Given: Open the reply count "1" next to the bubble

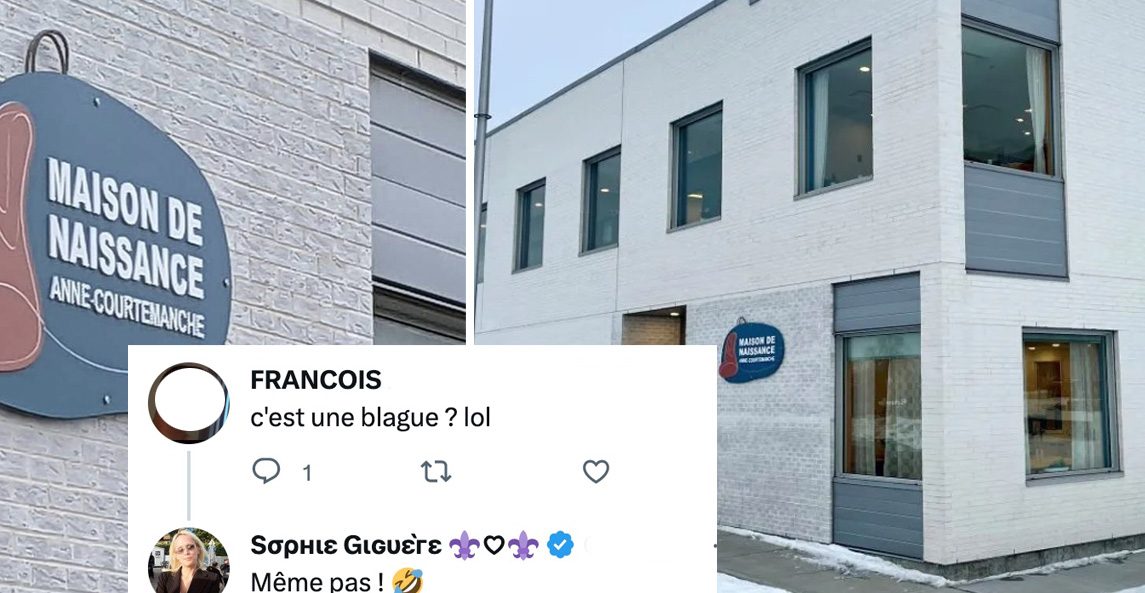Looking at the screenshot, I should pyautogui.click(x=307, y=473).
